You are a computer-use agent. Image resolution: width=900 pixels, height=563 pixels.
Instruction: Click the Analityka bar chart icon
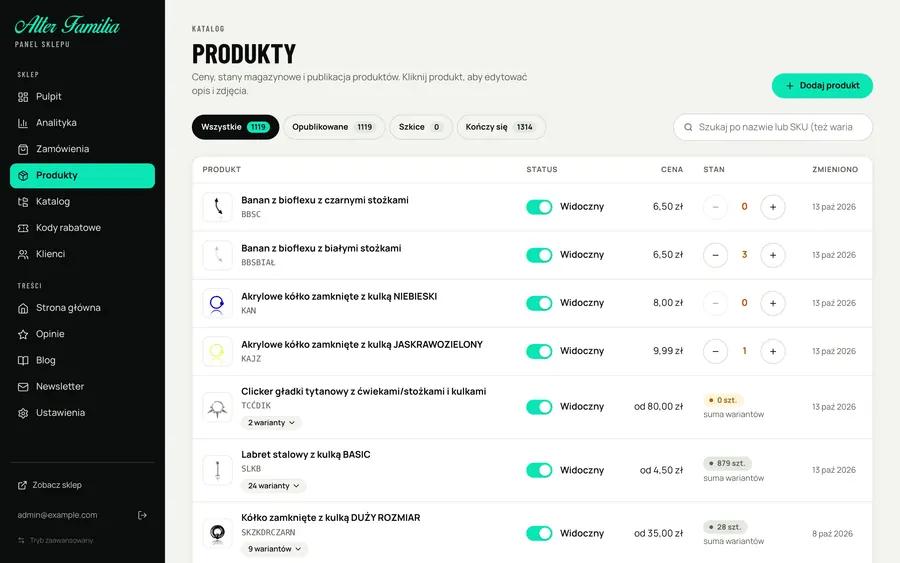pos(23,123)
